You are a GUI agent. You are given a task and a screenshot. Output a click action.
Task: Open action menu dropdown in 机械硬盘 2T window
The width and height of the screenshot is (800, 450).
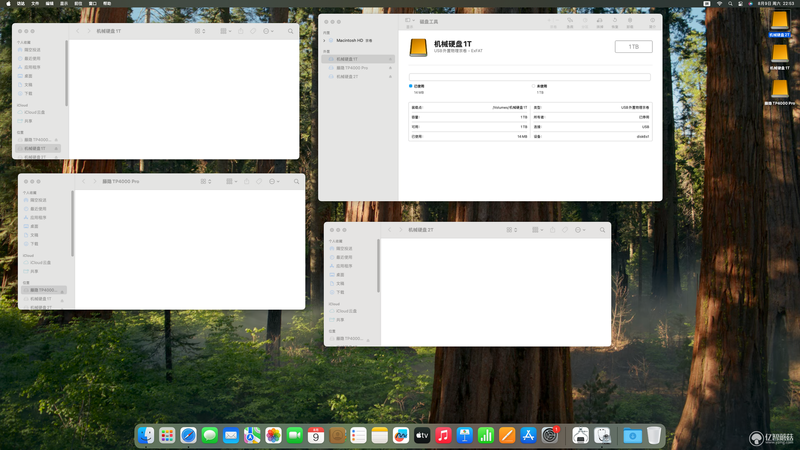pos(580,230)
